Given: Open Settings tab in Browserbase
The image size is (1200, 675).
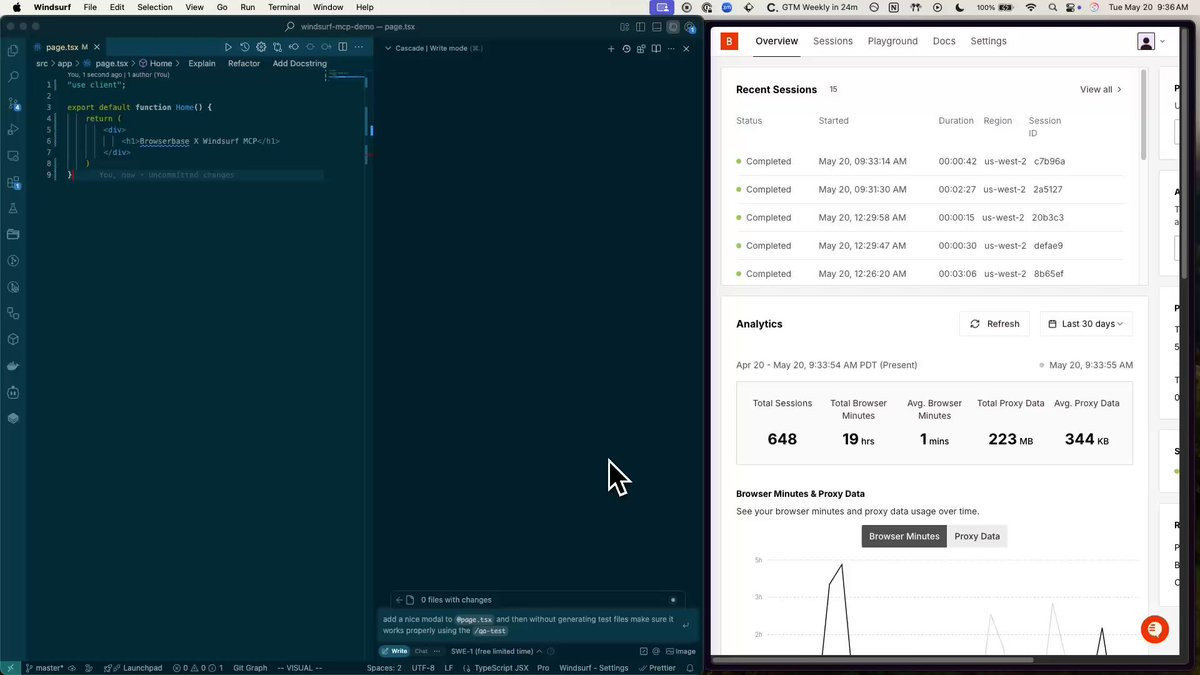Looking at the screenshot, I should coord(989,41).
